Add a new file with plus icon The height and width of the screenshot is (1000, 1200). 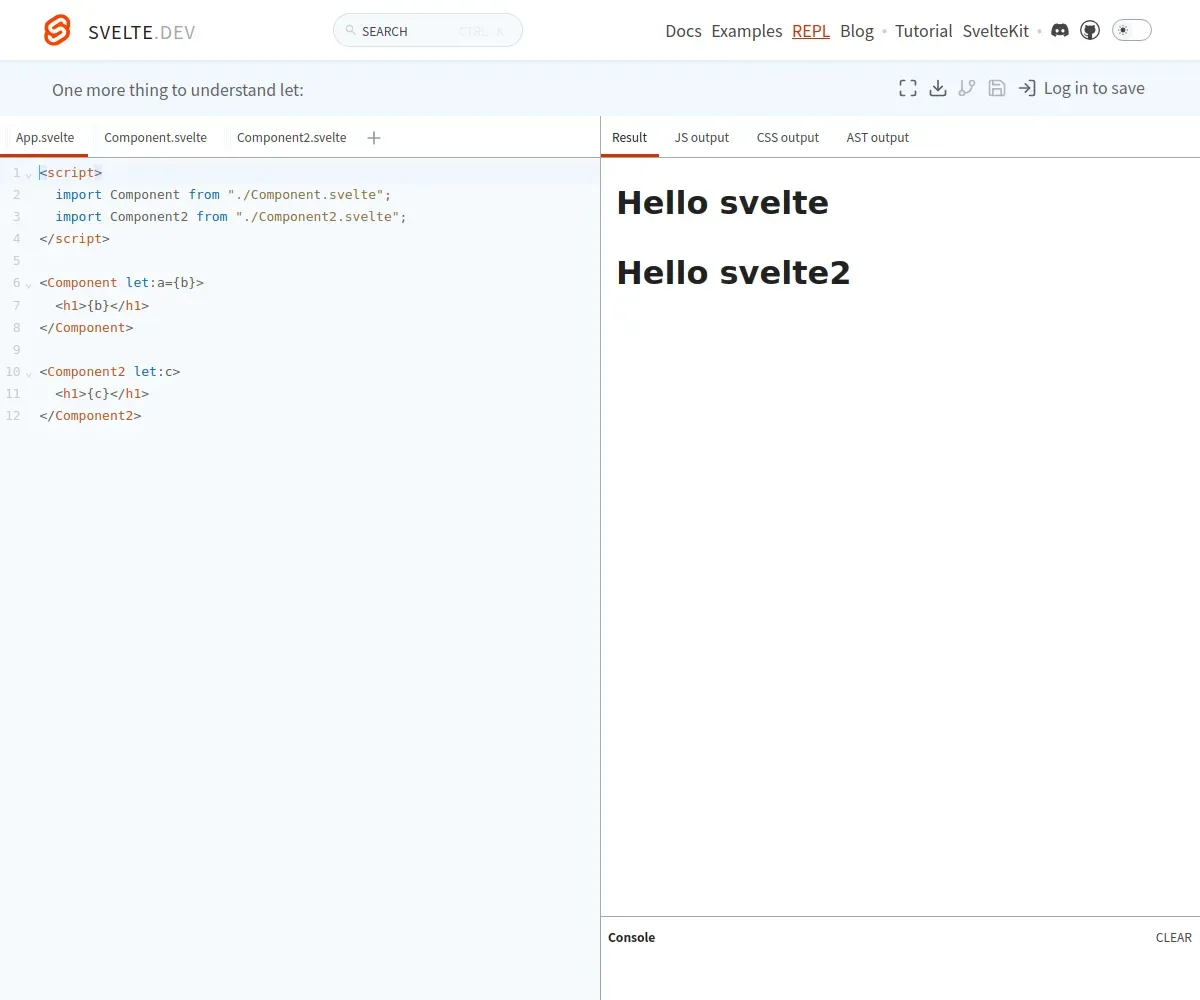(x=374, y=138)
